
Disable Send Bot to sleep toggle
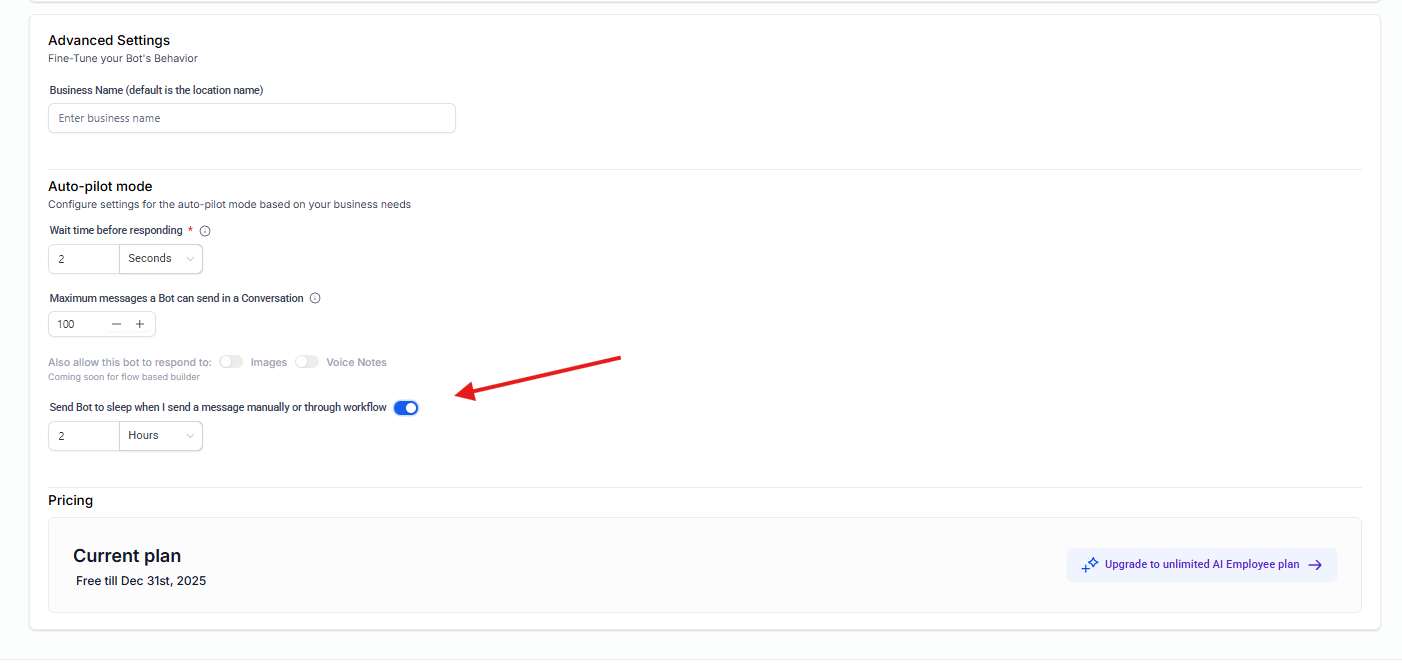(x=406, y=408)
